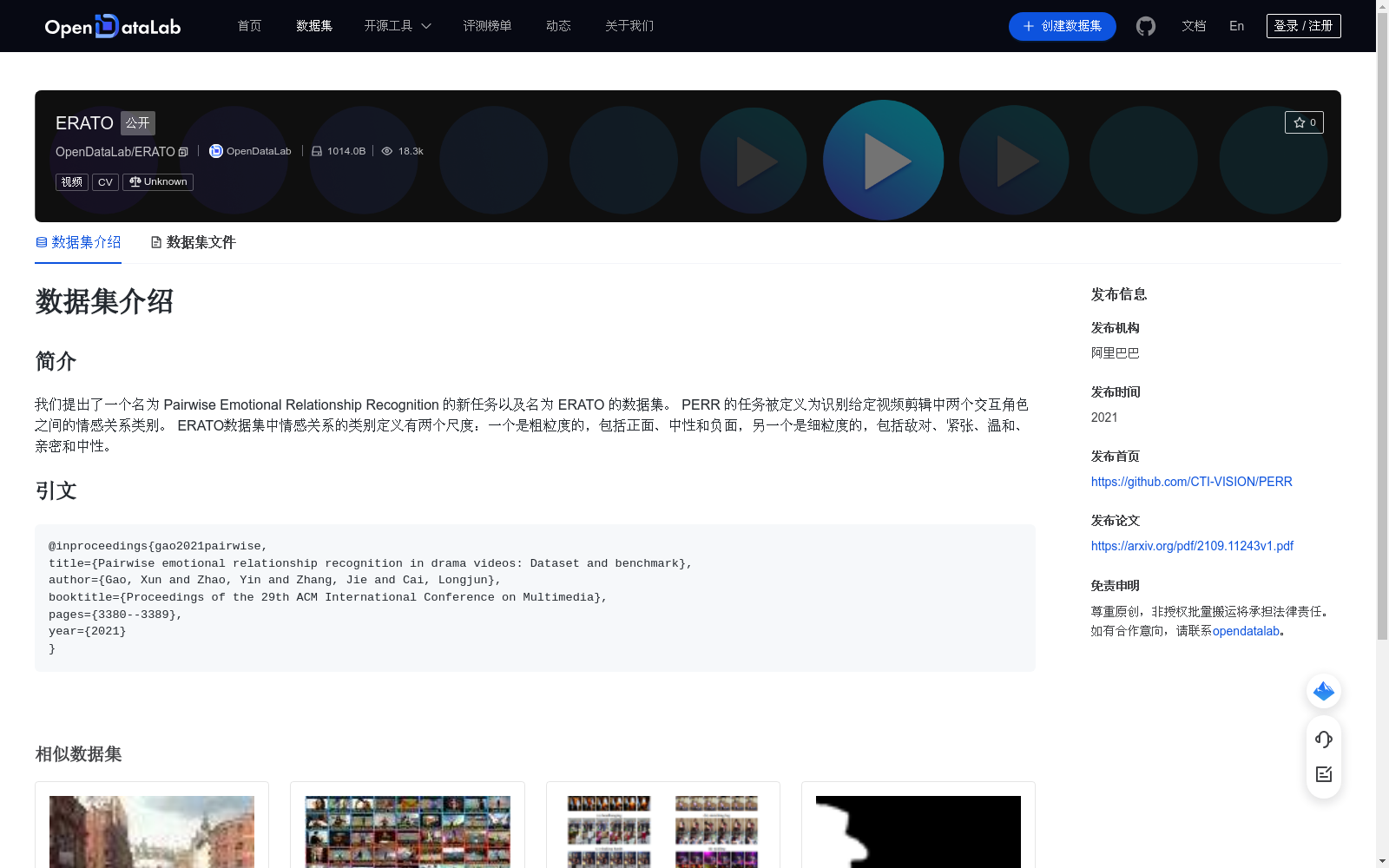Open the 数据集 navigation item
1389x868 pixels.
tap(314, 26)
